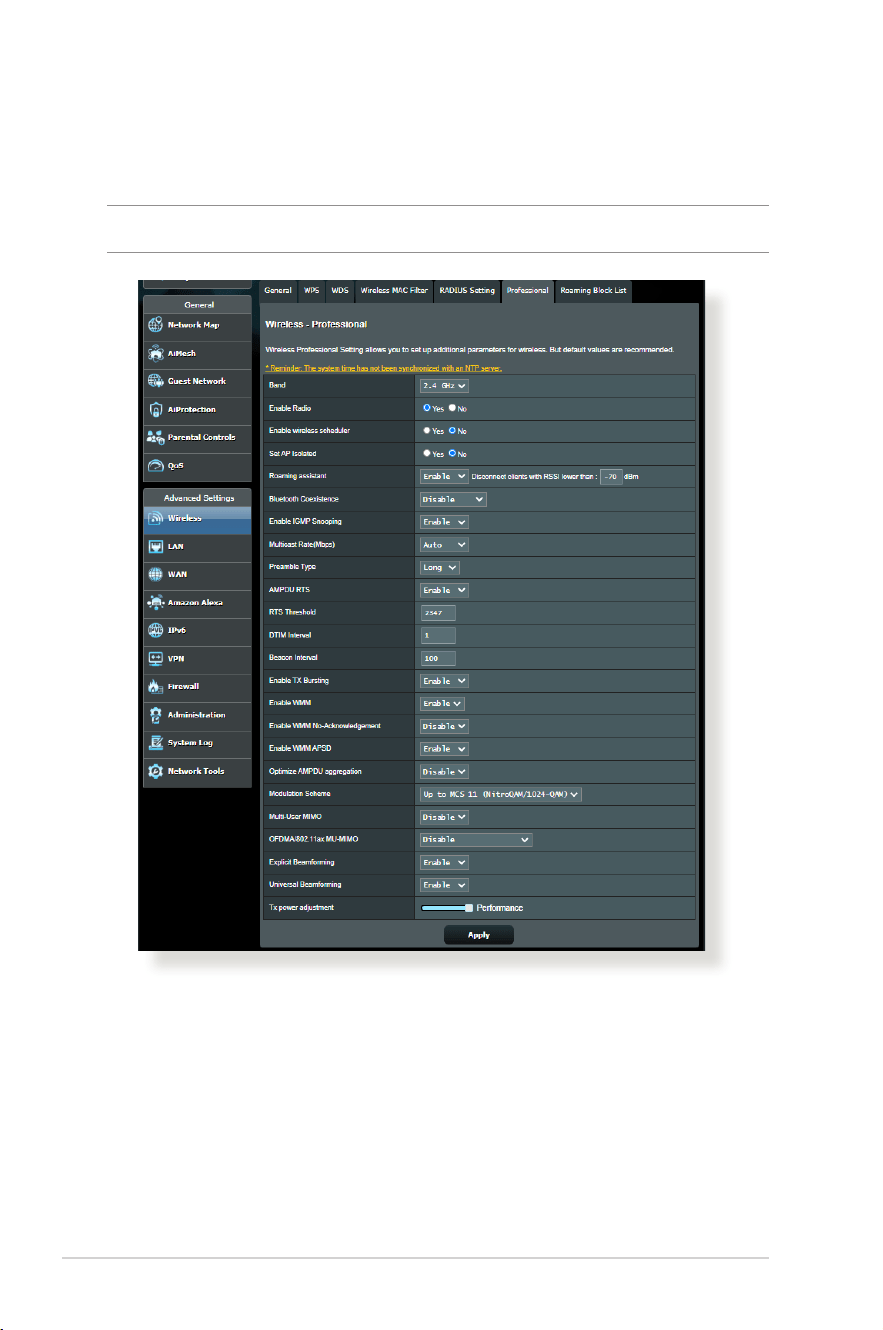Open the Optimize AMPDU aggregation dropdown
The width and height of the screenshot is (883, 1330).
444,772
